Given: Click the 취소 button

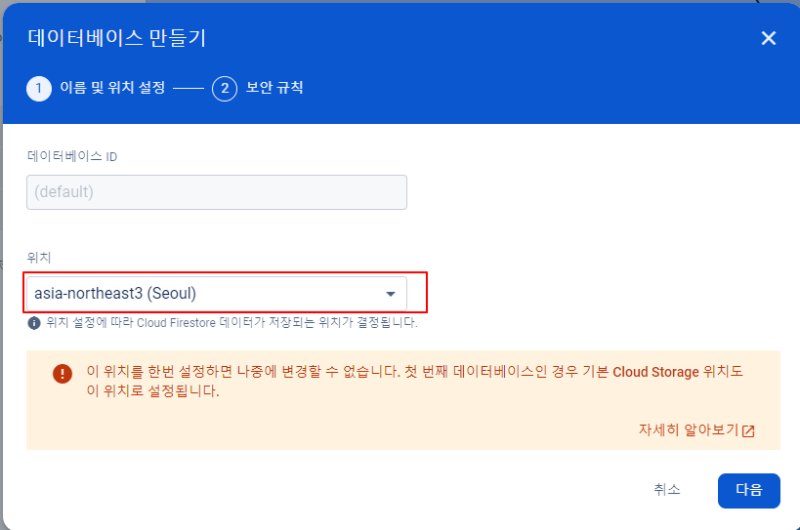Looking at the screenshot, I should point(667,490).
